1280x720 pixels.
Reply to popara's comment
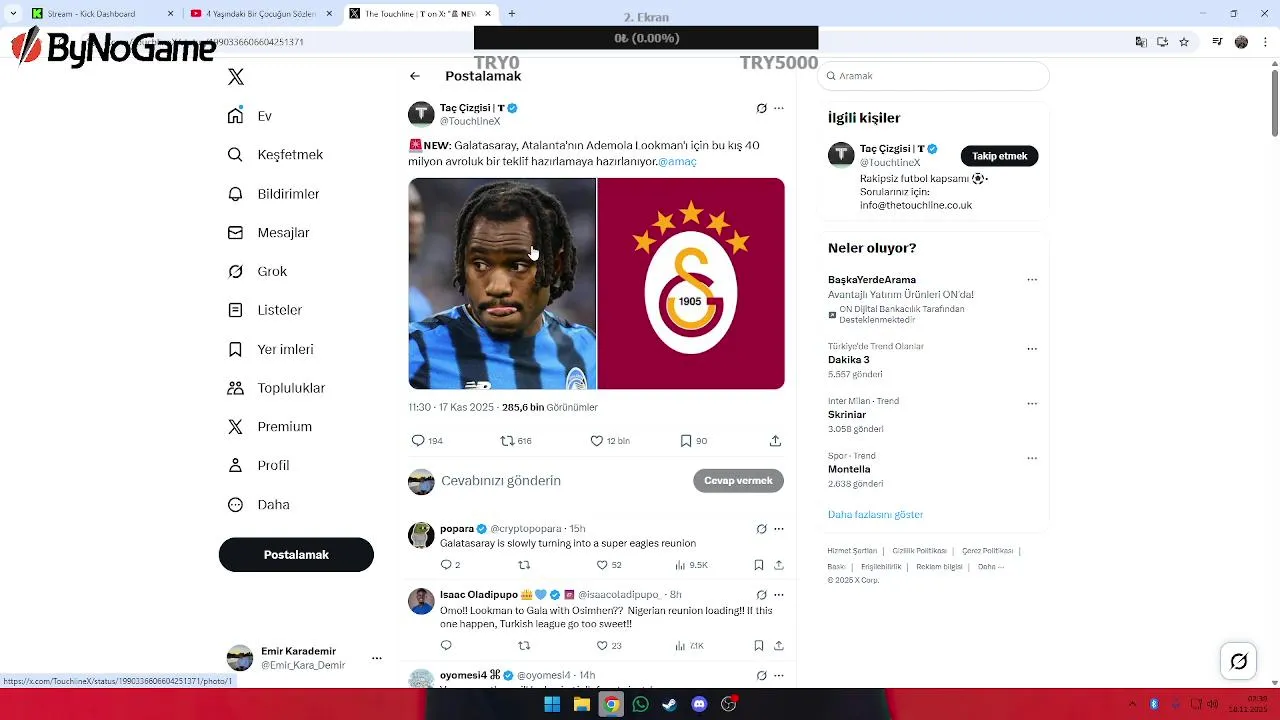(446, 566)
